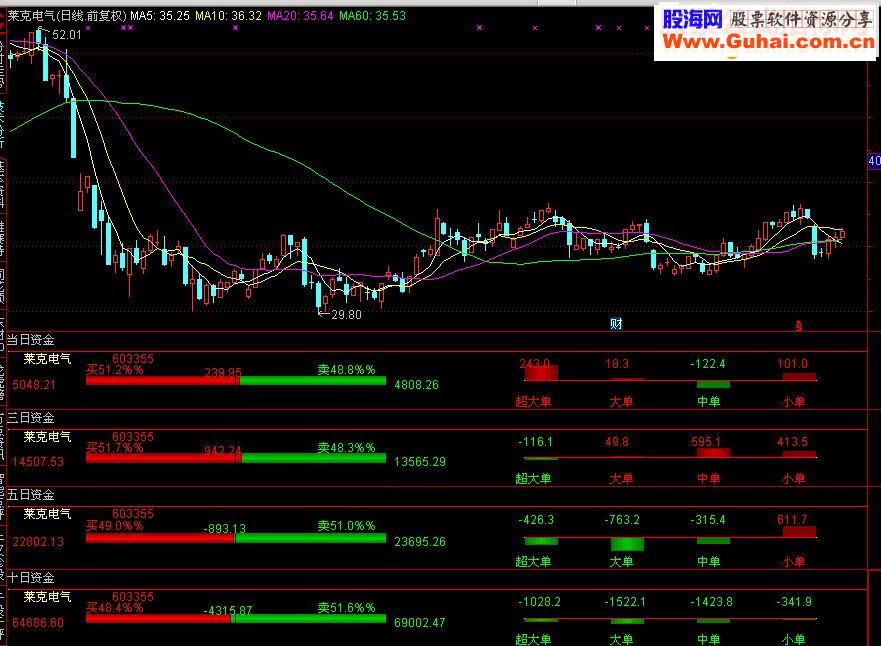This screenshot has height=646, width=881.
Task: Select the 十日资金 panel title
Action: point(30,577)
